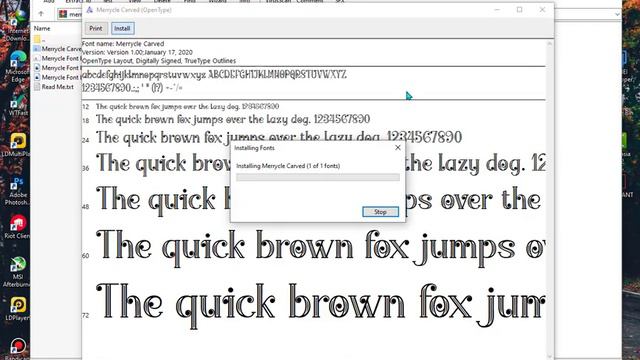This screenshot has height=360, width=640.
Task: Click the '1234567890' digits and symbols sample line
Action: click(x=133, y=88)
